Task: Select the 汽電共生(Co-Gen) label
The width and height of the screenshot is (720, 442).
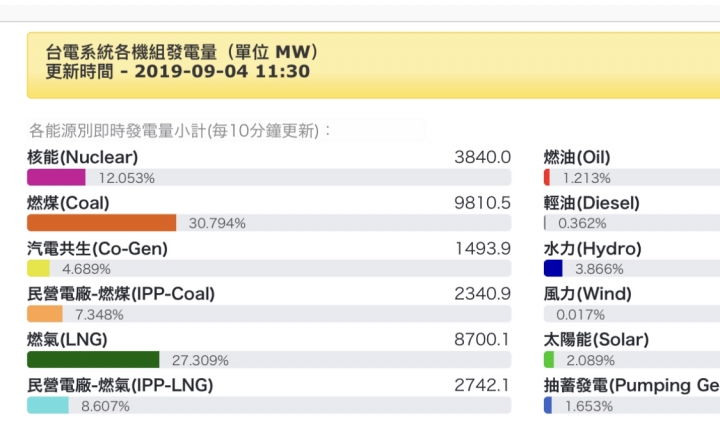Action: tap(97, 249)
